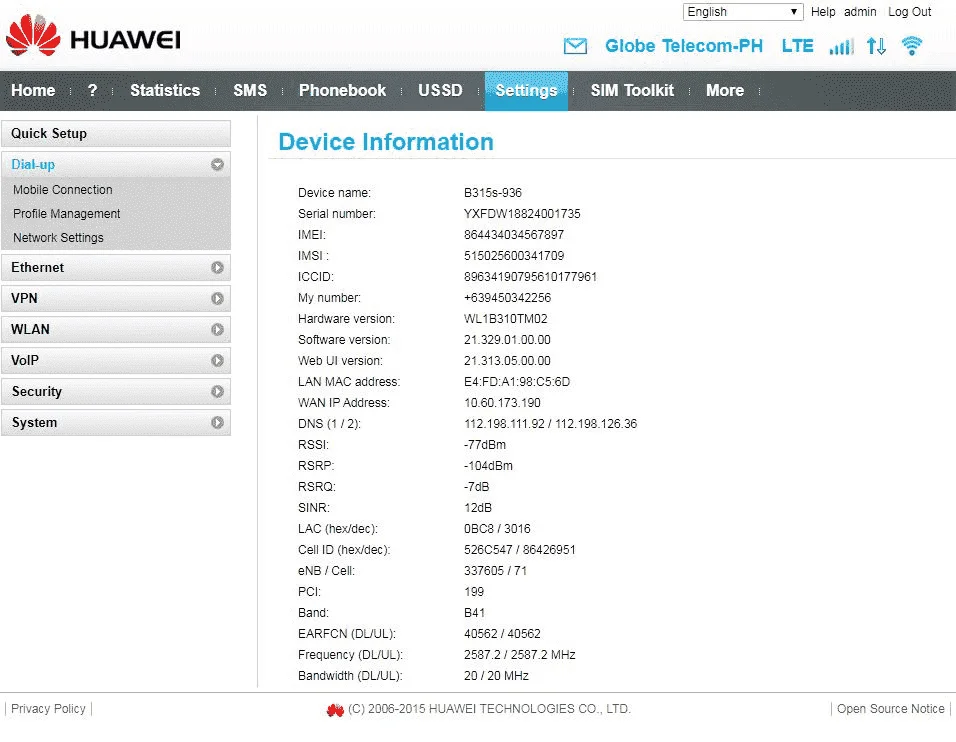956x742 pixels.
Task: Click MAC address E4:FD:A1:98:C5:6D
Action: point(517,382)
